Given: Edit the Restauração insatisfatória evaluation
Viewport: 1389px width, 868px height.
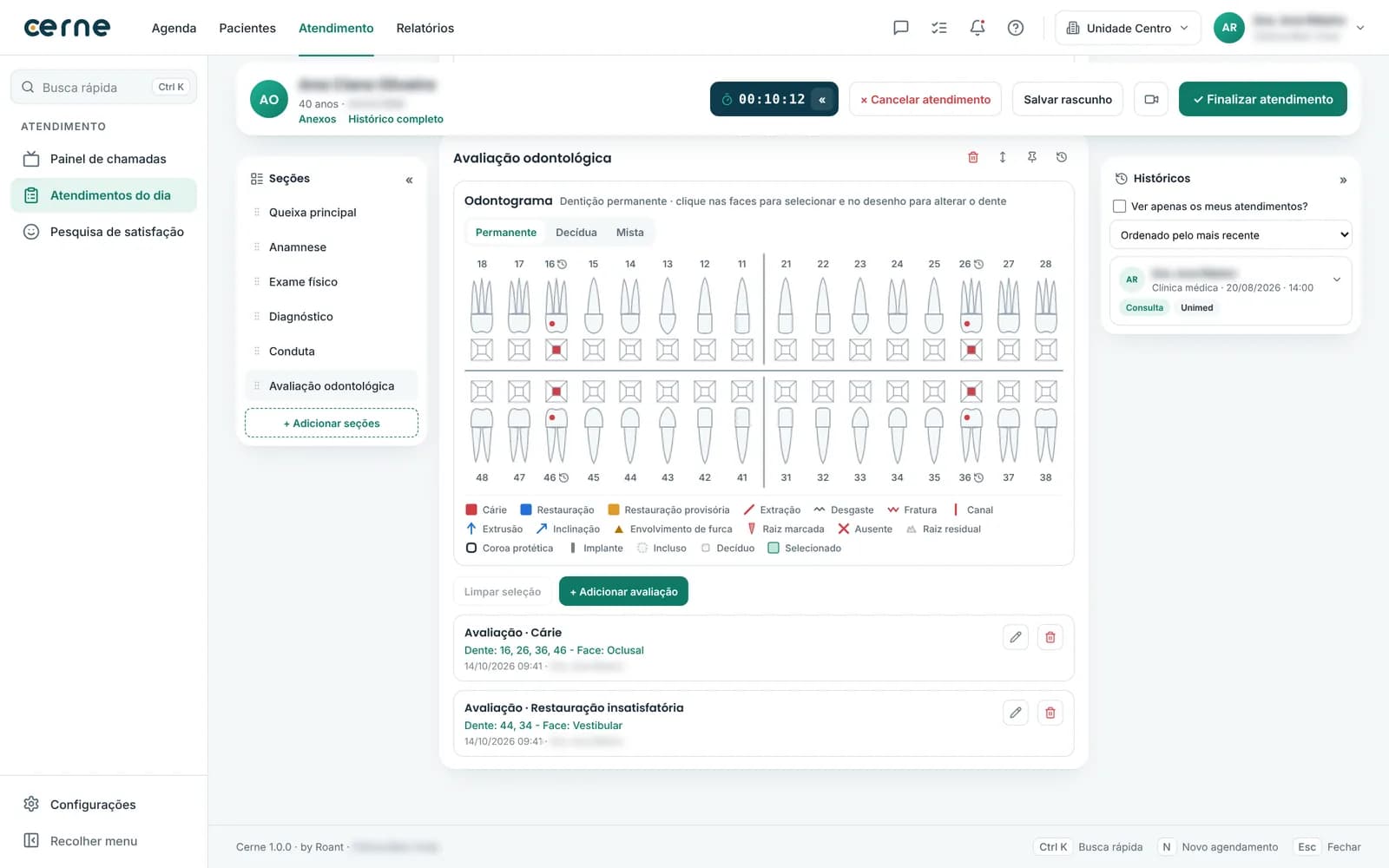Looking at the screenshot, I should (1016, 713).
